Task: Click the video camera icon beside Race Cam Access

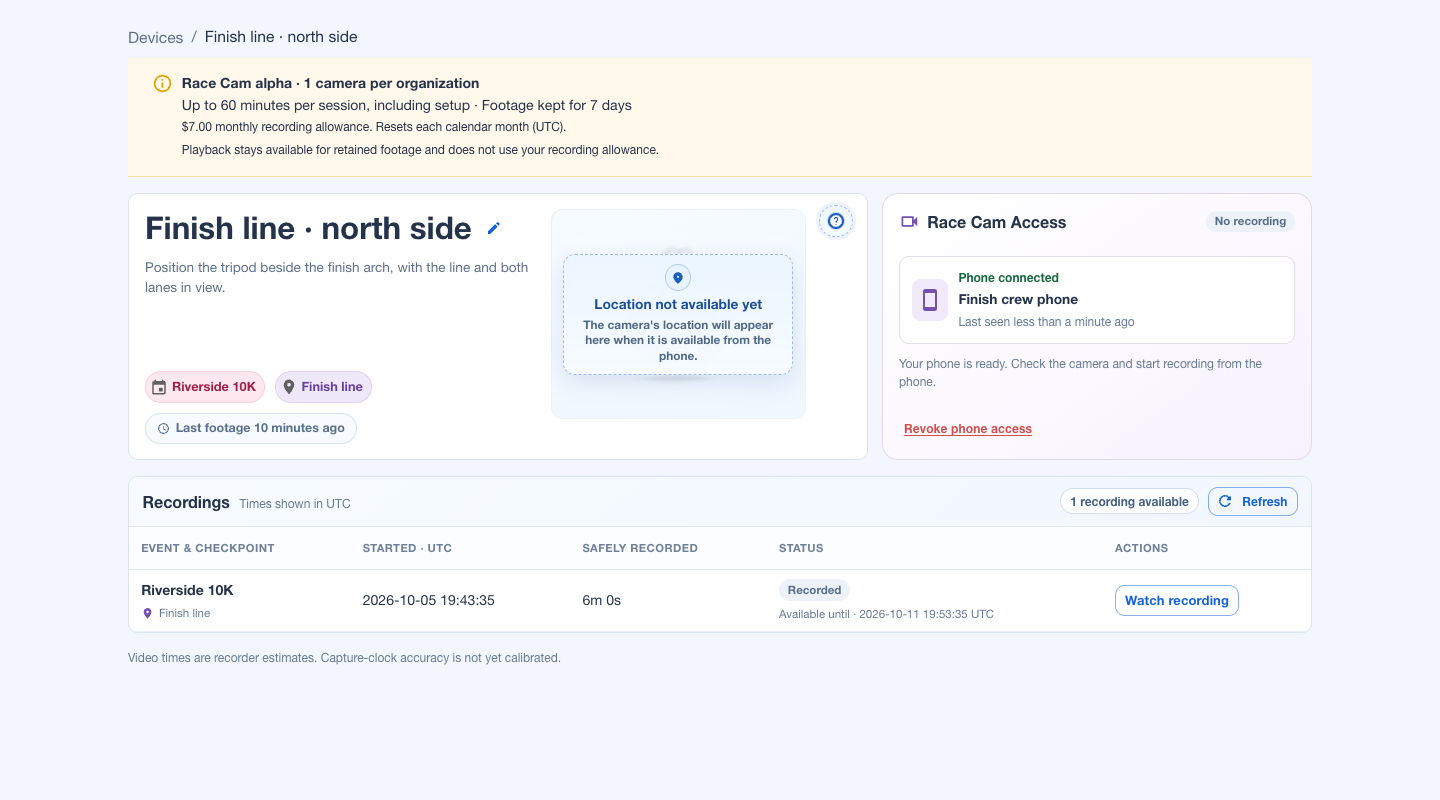Action: (x=909, y=222)
